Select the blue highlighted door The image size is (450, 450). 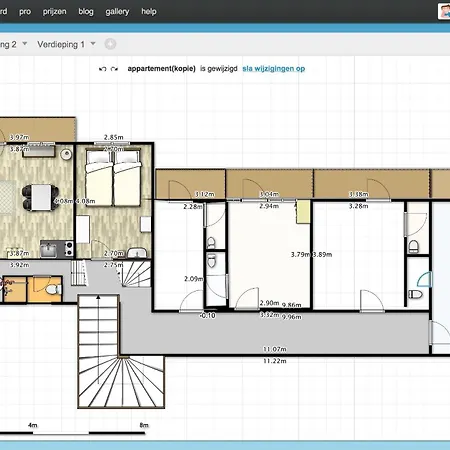click(424, 279)
